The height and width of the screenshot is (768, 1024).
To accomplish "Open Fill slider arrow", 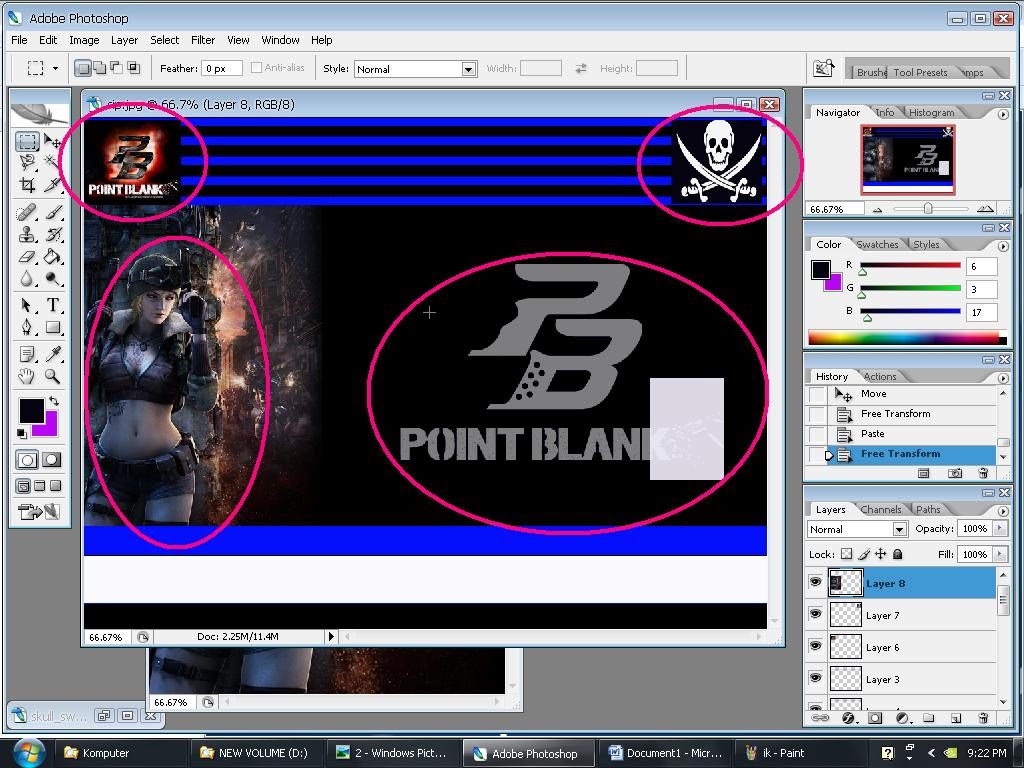I will (x=1000, y=554).
